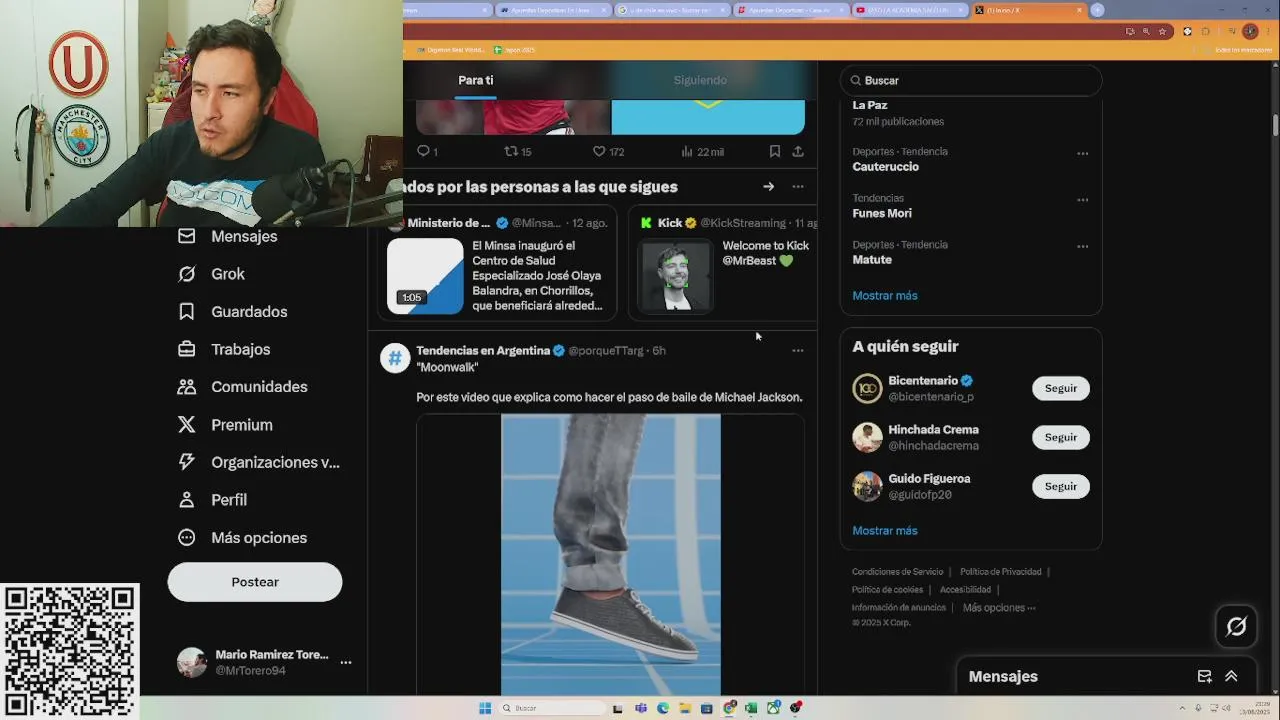The height and width of the screenshot is (720, 1280).
Task: Click the hashtag avatar of Tendencias en Argentina
Action: (395, 358)
